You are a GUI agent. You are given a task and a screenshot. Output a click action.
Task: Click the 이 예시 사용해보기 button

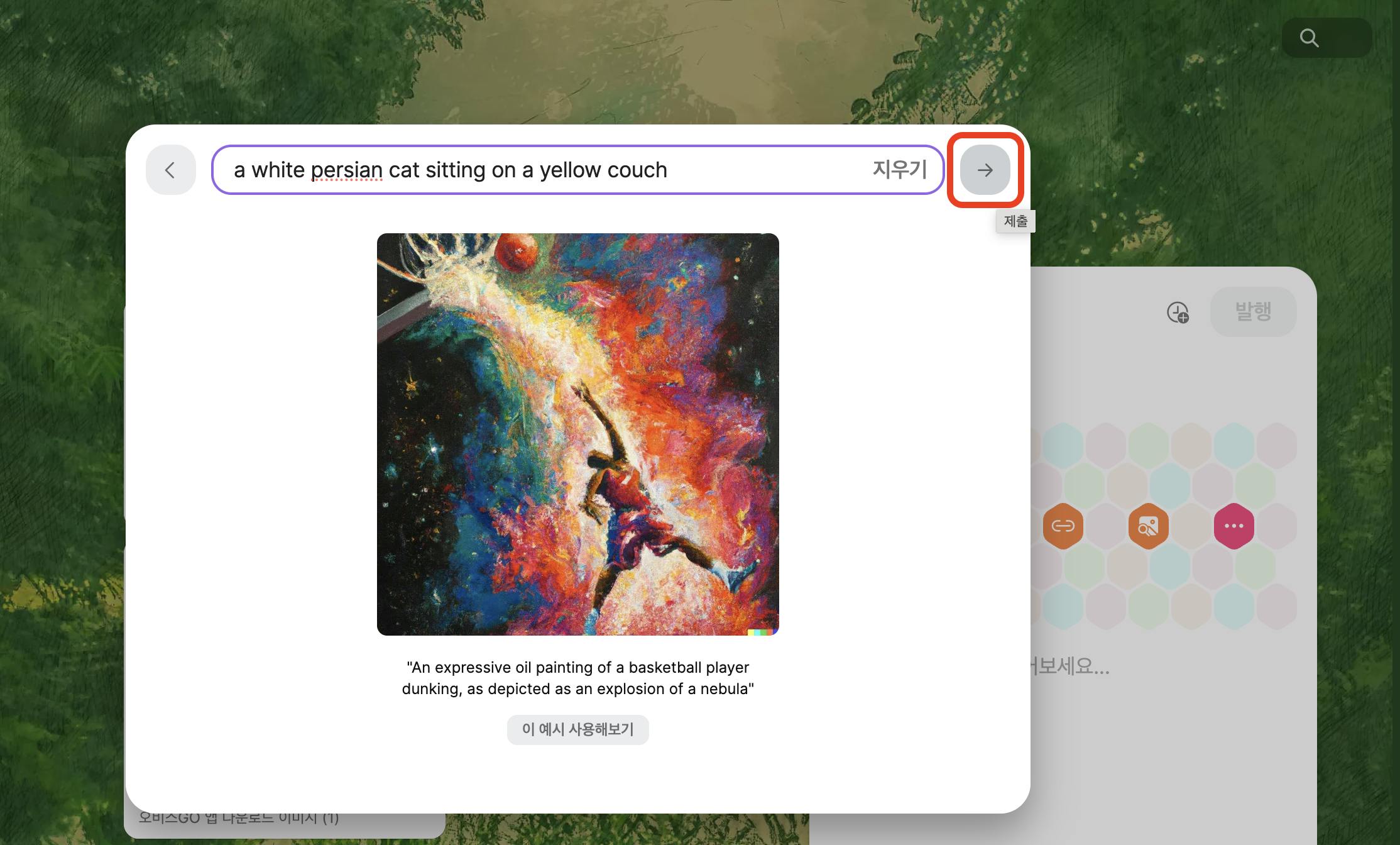click(x=577, y=729)
